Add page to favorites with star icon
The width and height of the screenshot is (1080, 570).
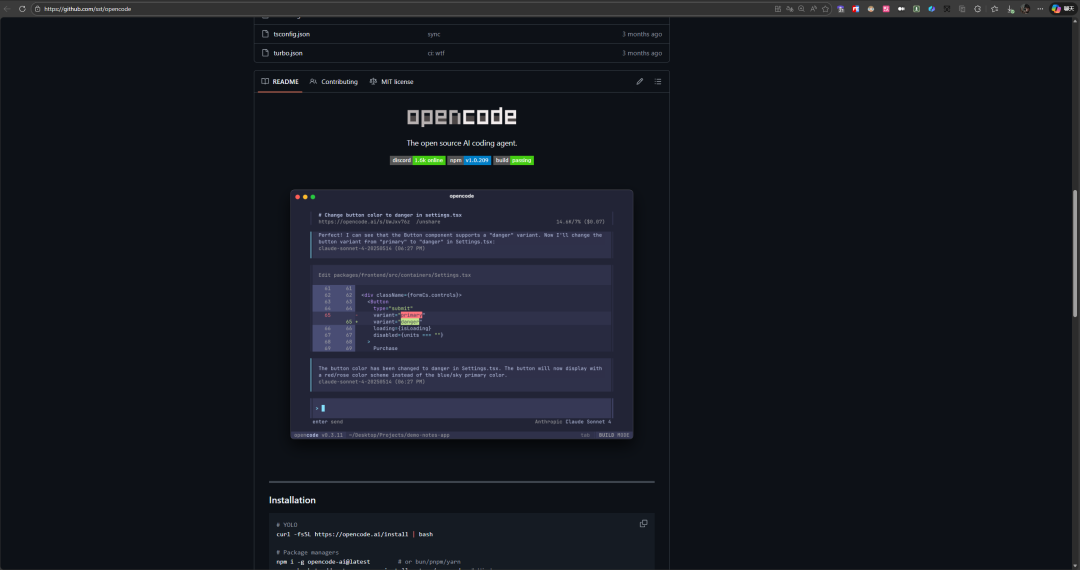(825, 9)
